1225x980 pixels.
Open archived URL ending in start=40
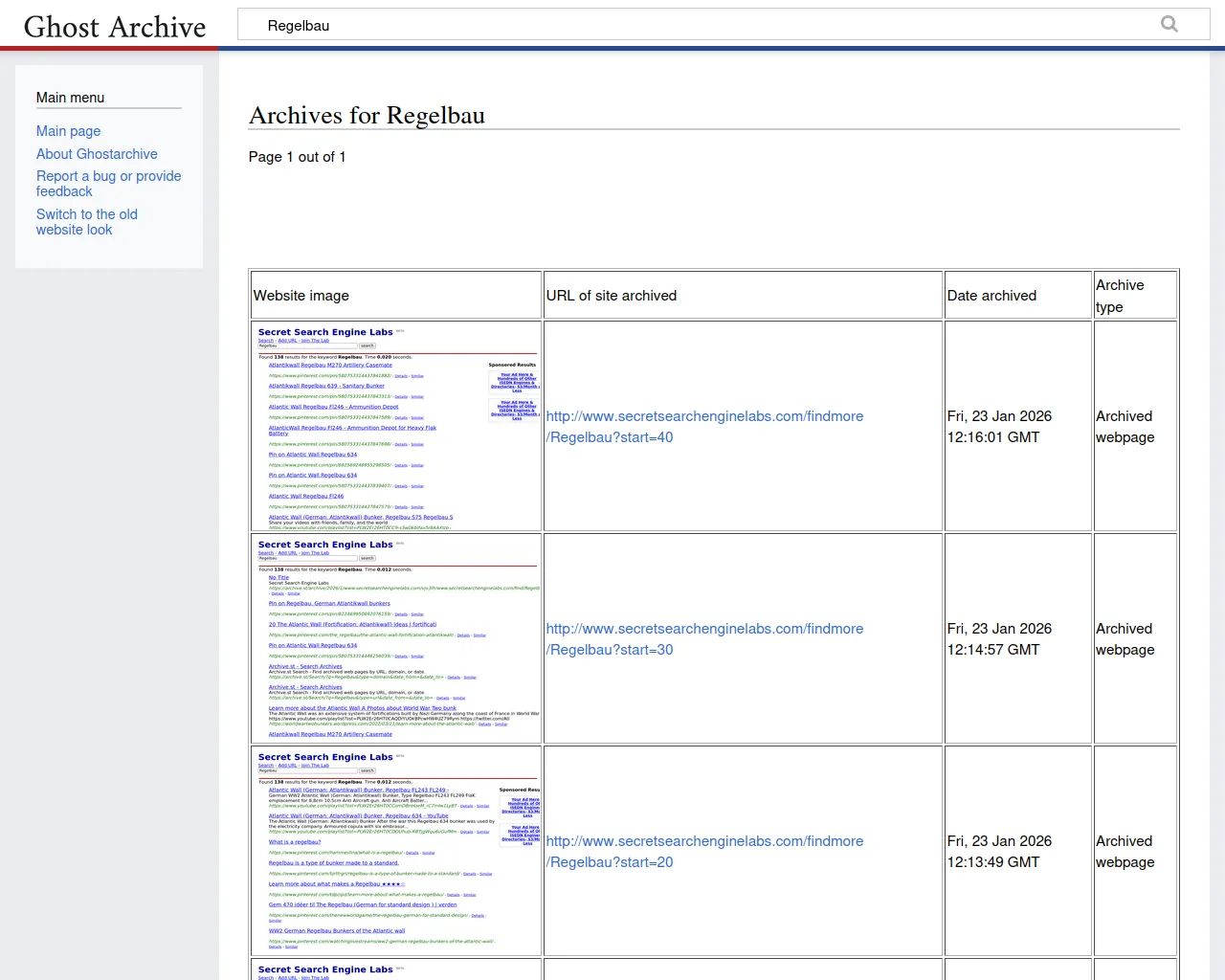704,427
